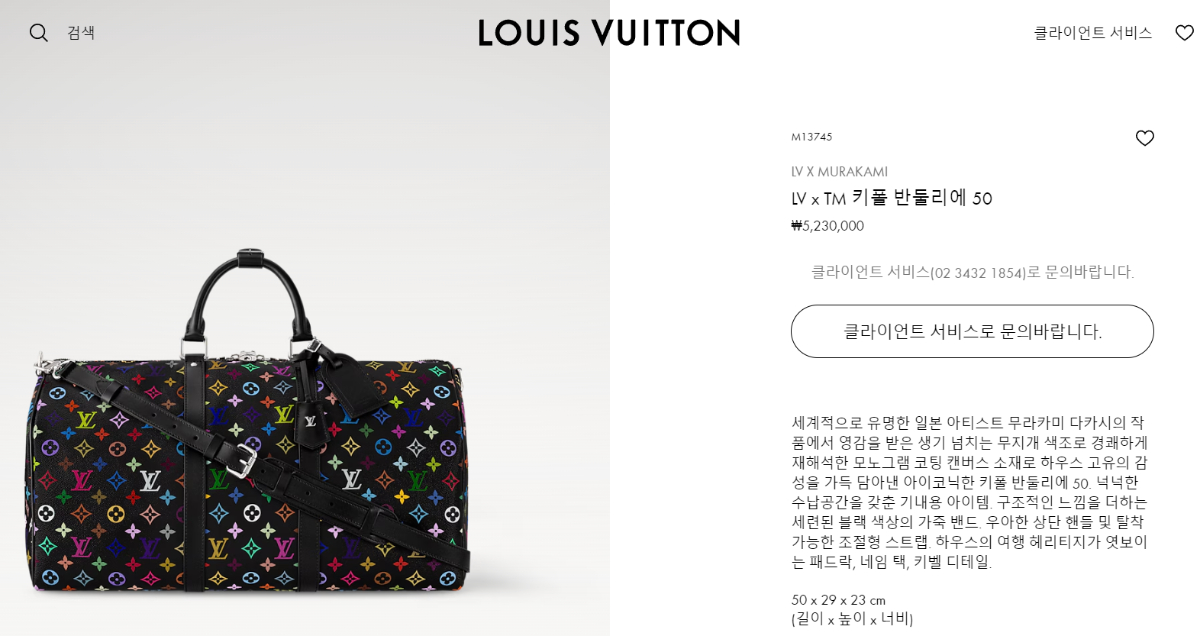The height and width of the screenshot is (636, 1200).
Task: Click the 클라이언트 서비스로 문의바랍니다 button
Action: coord(972,331)
